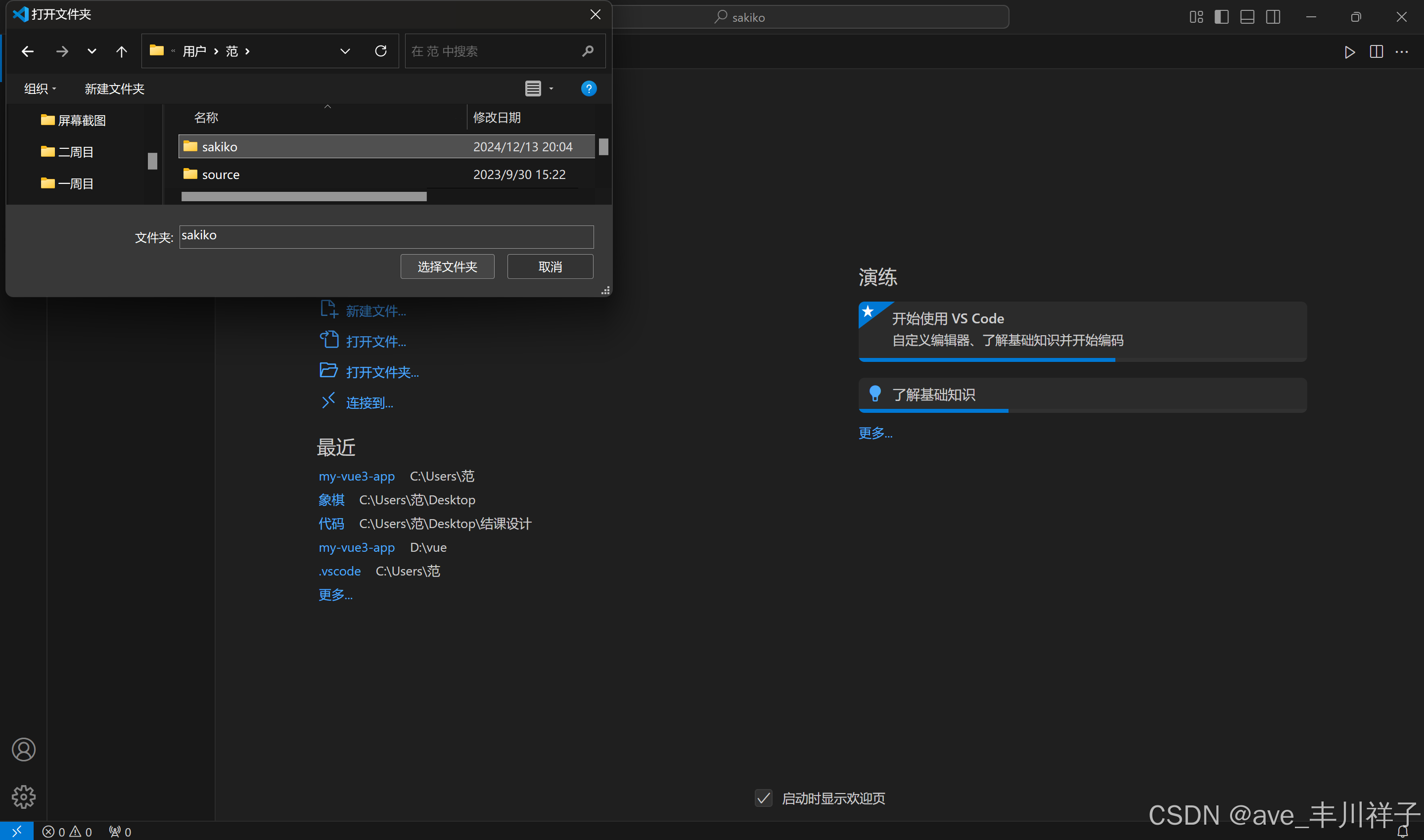
Task: Click the Run play icon
Action: coord(1350,52)
